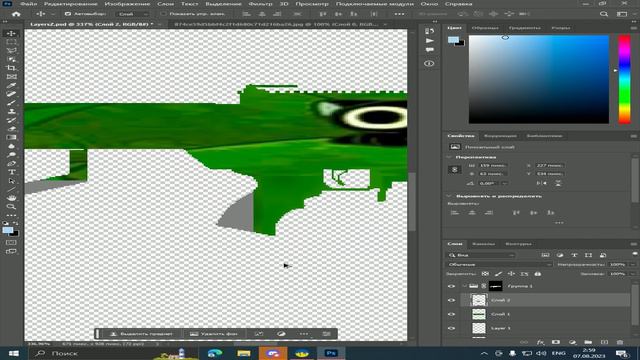The height and width of the screenshot is (360, 640).
Task: Click the Home icon in options bar
Action: 16,14
